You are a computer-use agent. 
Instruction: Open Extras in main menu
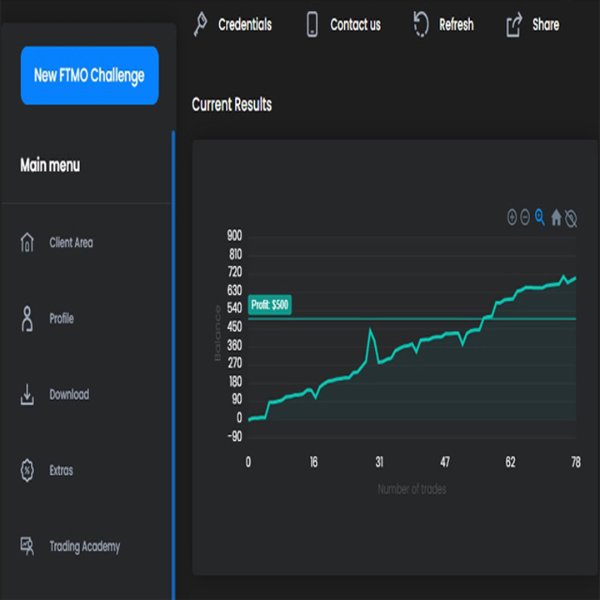point(61,470)
